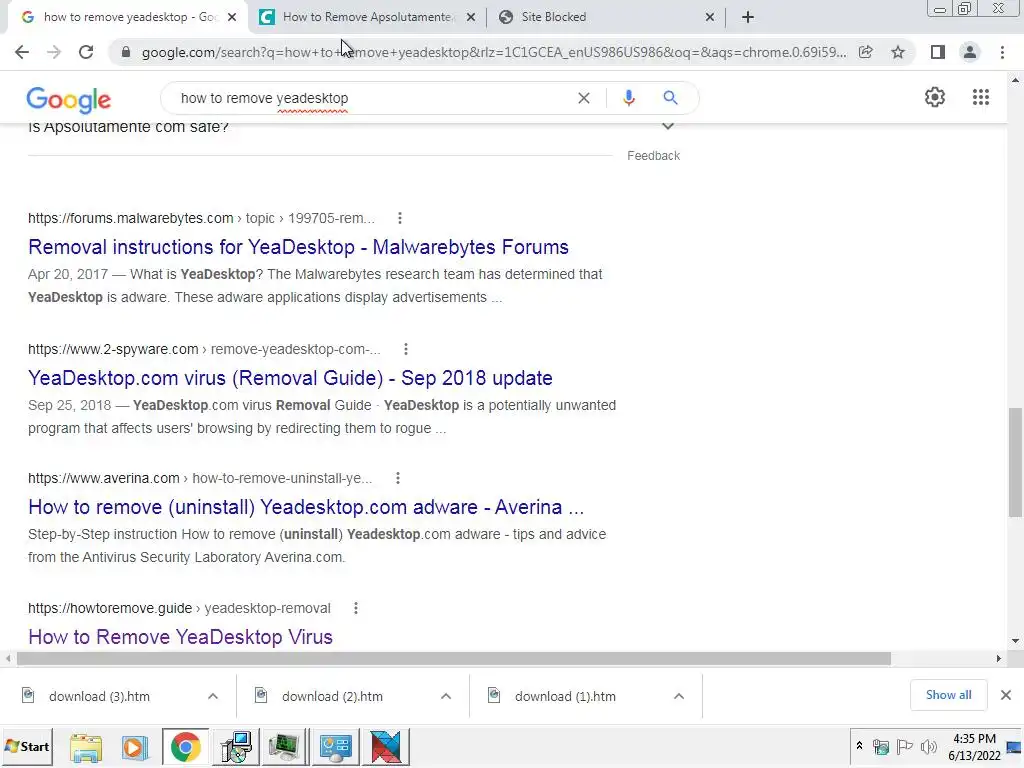Open the download (1).htm file
1024x768 pixels.
click(x=564, y=696)
